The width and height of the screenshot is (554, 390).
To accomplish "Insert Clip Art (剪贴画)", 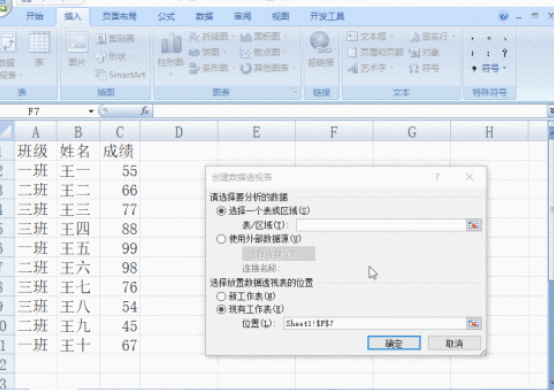I will coord(116,38).
